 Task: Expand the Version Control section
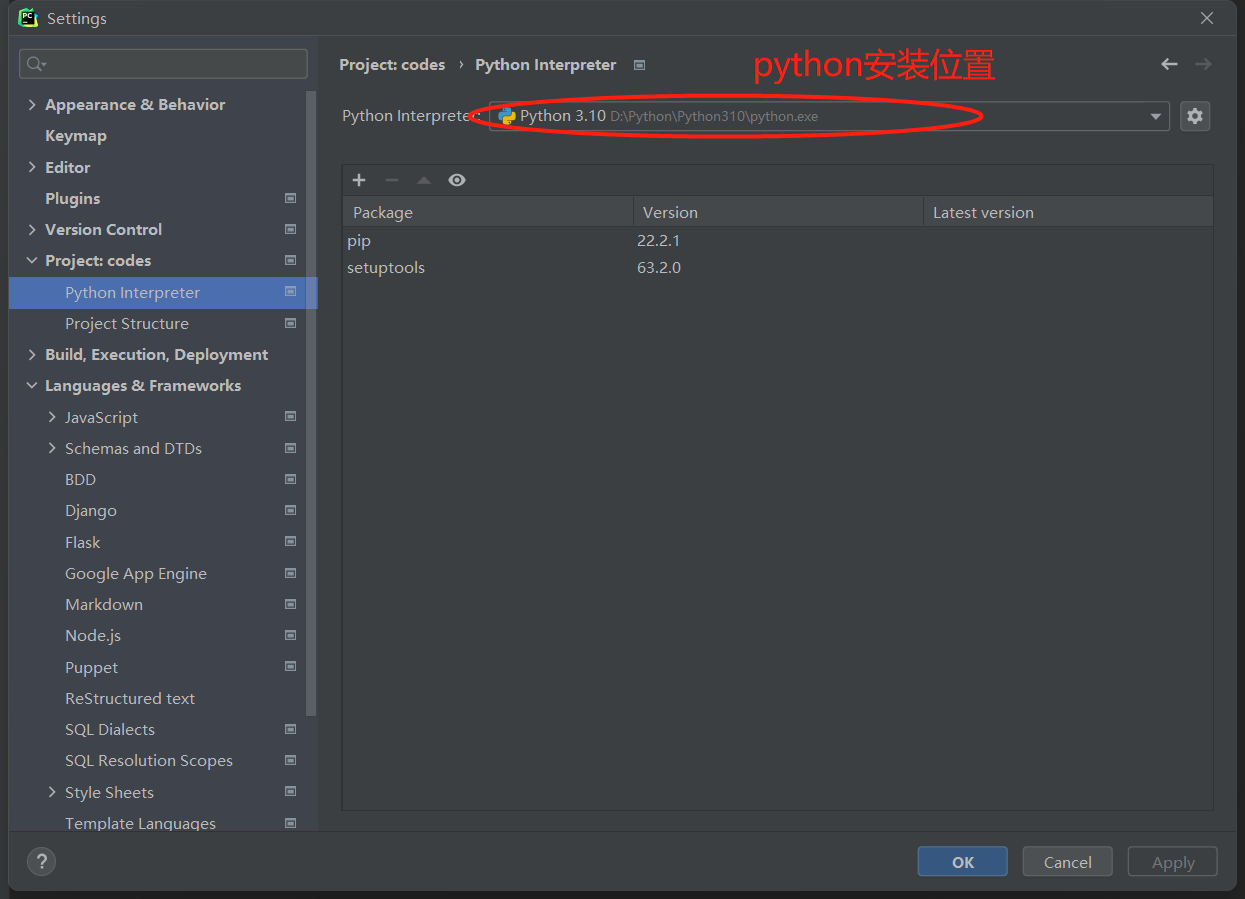(x=32, y=229)
